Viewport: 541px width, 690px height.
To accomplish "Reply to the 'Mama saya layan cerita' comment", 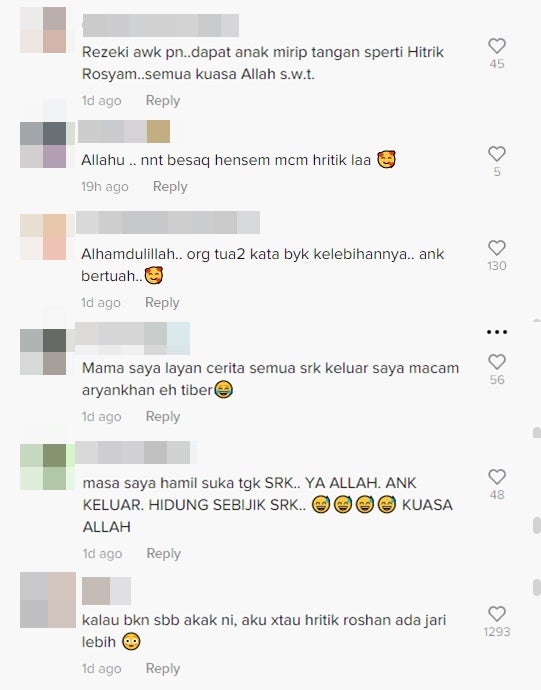I will pos(163,416).
